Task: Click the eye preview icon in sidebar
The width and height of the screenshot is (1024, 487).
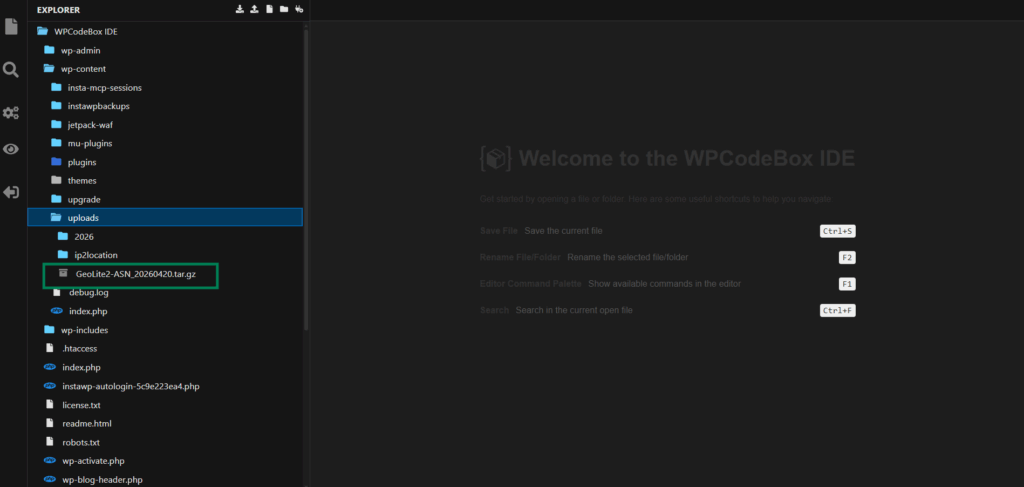Action: coord(10,149)
